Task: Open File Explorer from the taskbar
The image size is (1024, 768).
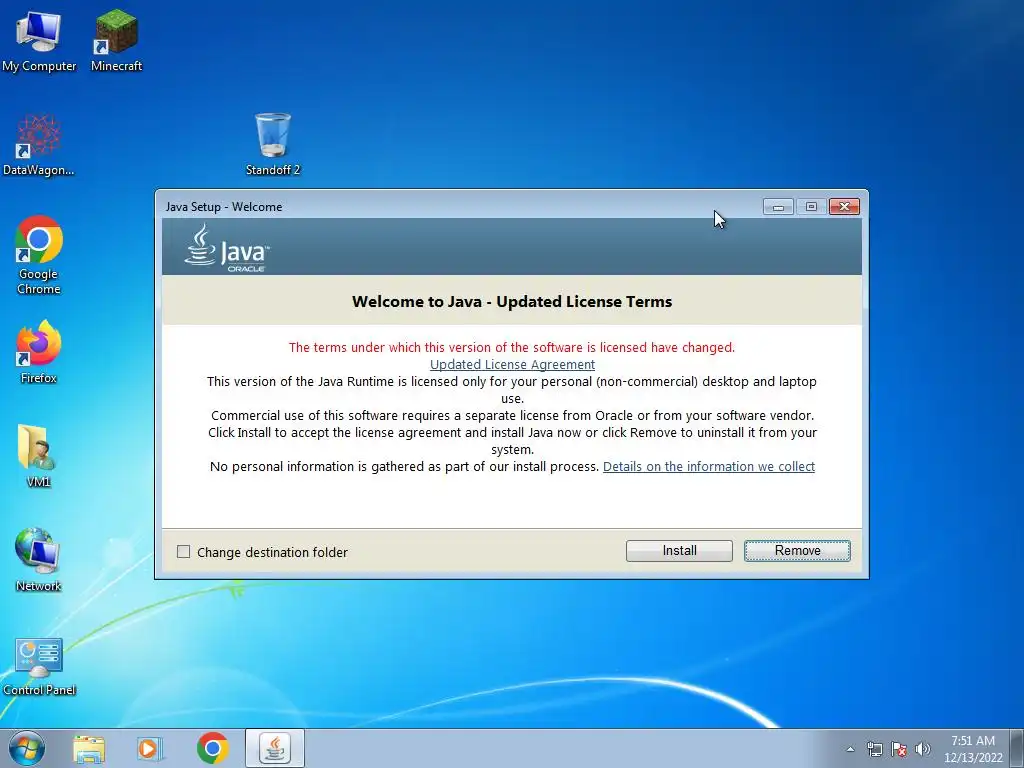Action: click(x=89, y=748)
